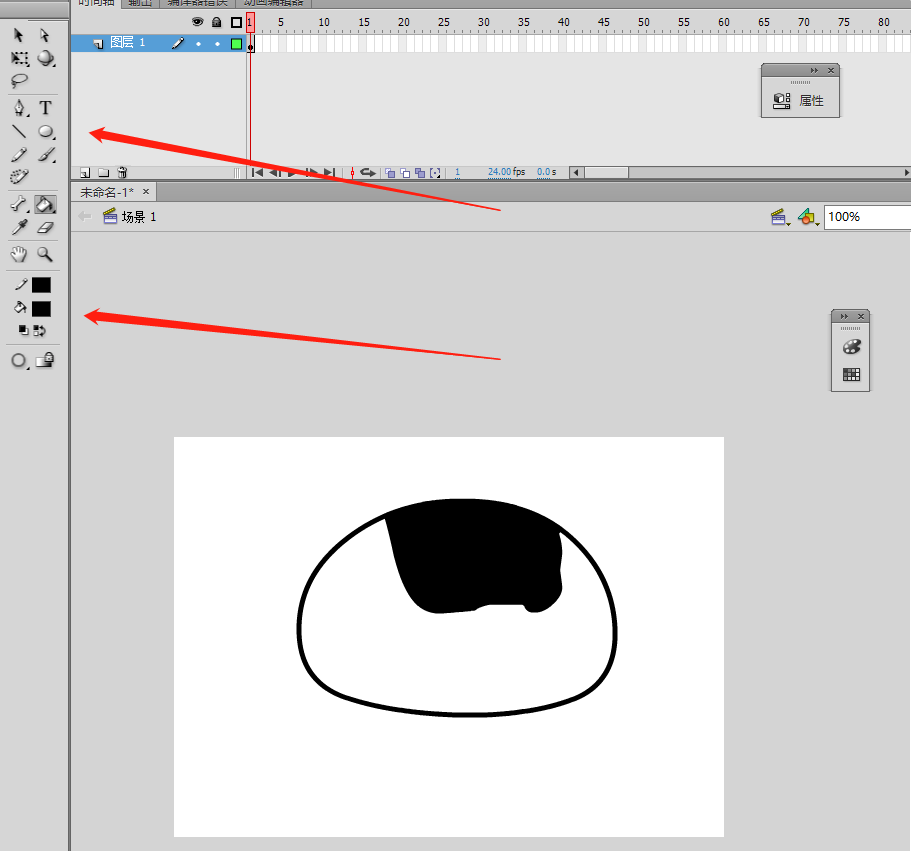Center the playhead frame
911x851 pixels.
click(x=352, y=173)
